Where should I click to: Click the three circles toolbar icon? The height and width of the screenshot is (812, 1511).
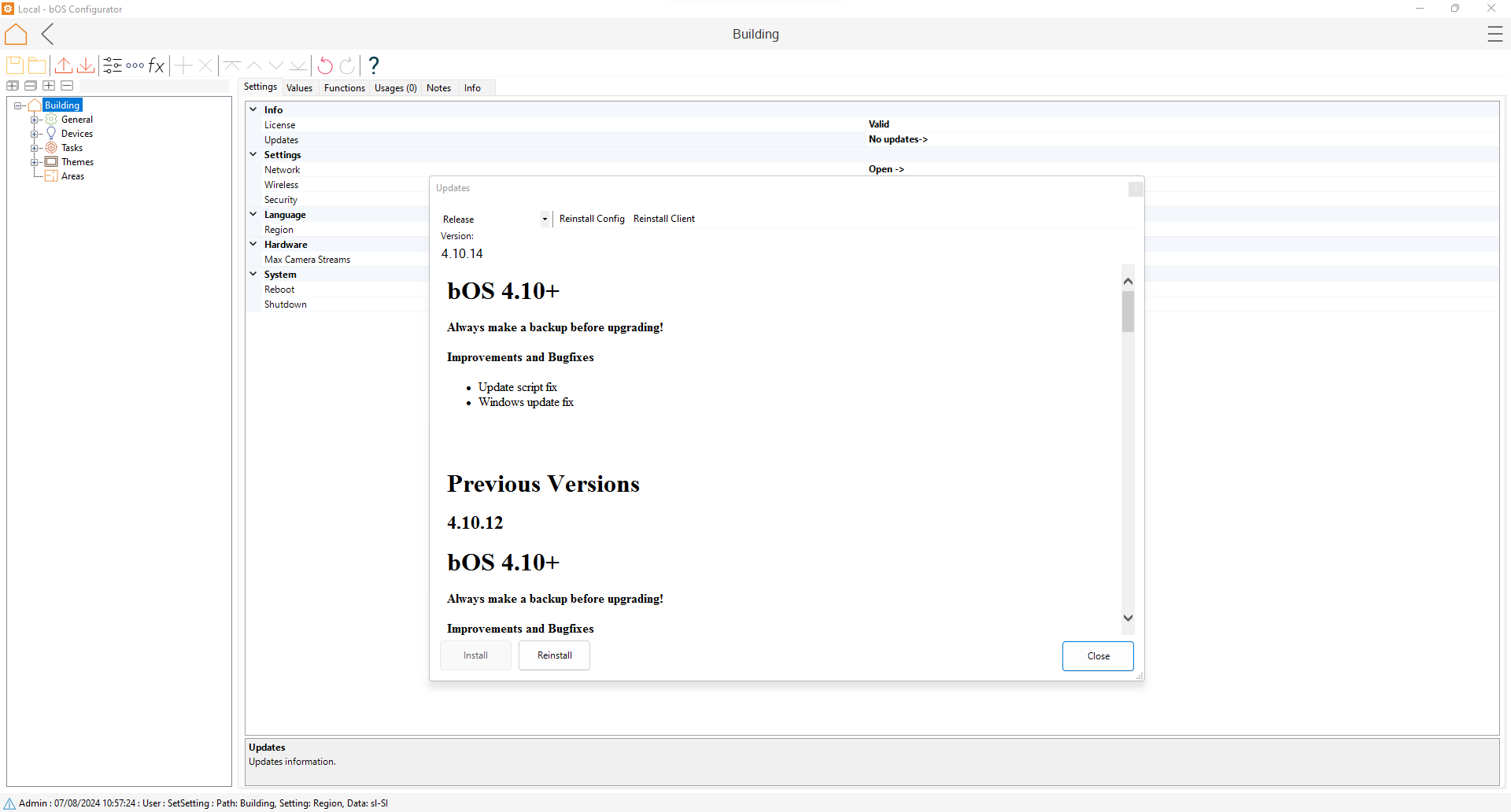pos(135,65)
